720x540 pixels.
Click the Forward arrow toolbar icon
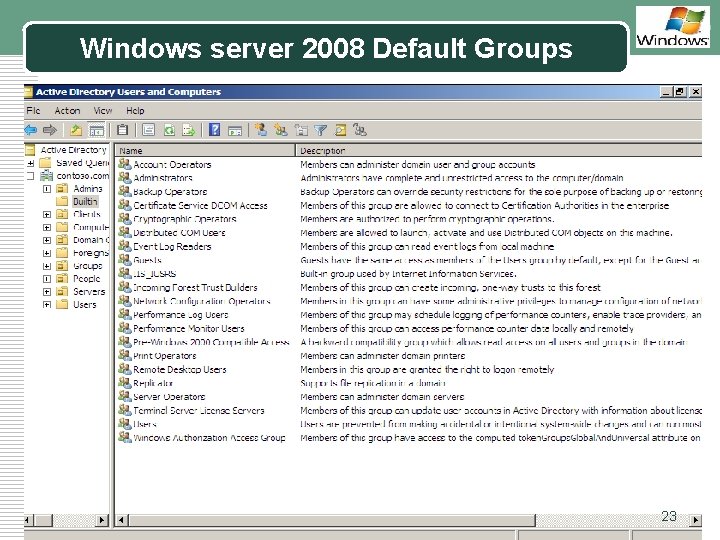click(x=50, y=130)
